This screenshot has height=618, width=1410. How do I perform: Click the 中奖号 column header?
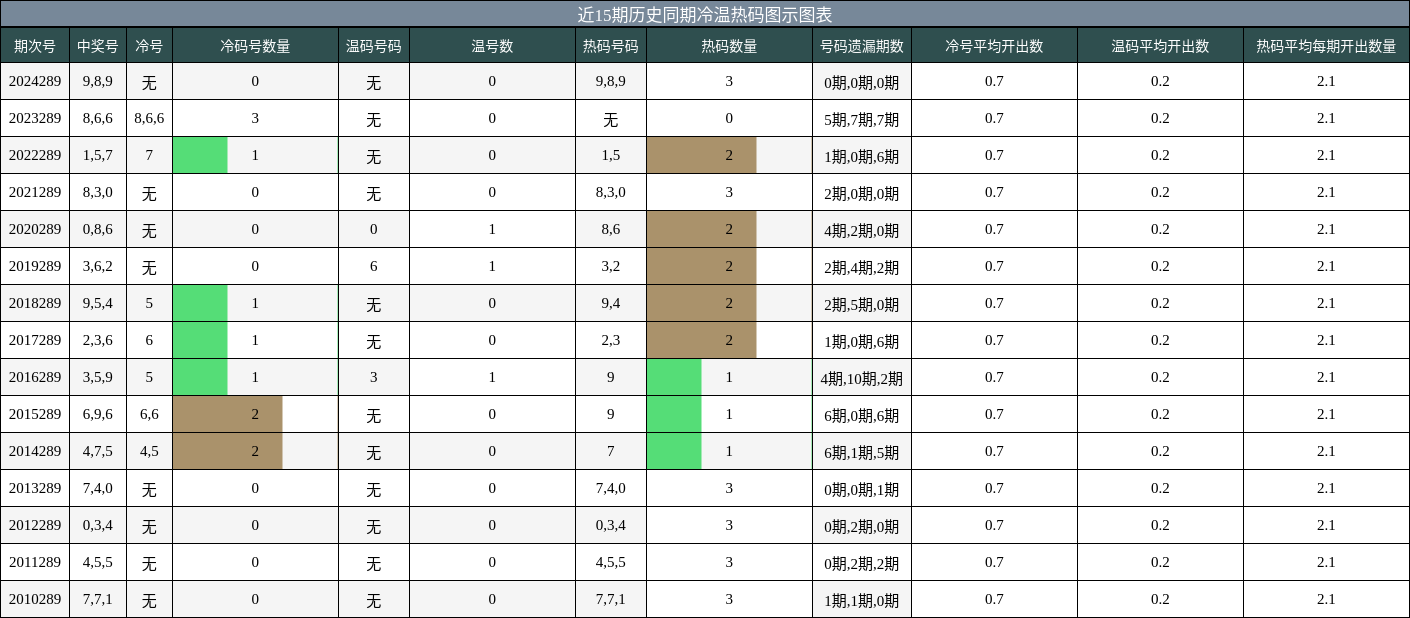(x=97, y=45)
